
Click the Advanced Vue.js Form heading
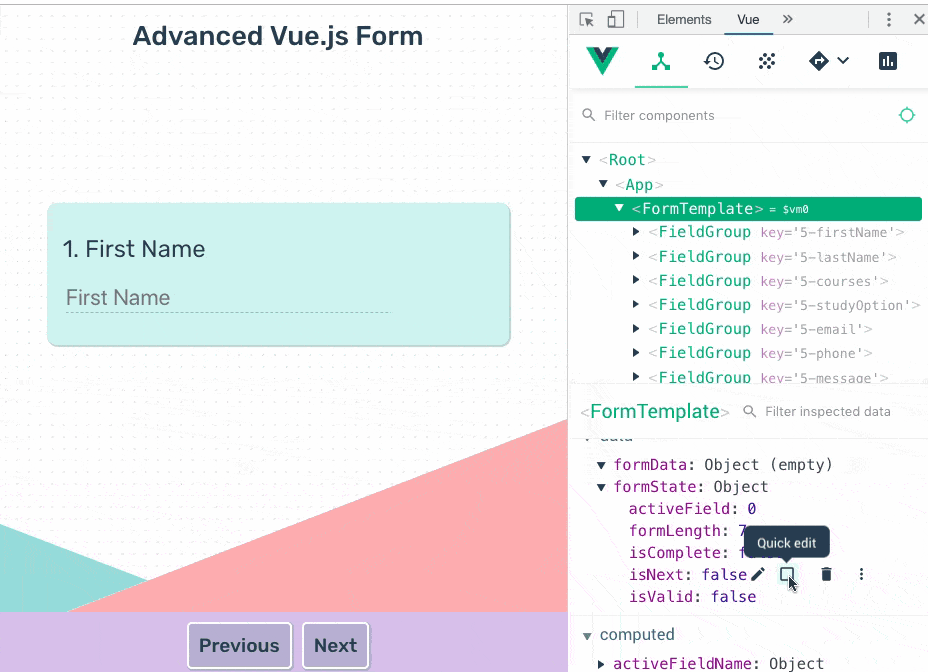click(x=278, y=36)
